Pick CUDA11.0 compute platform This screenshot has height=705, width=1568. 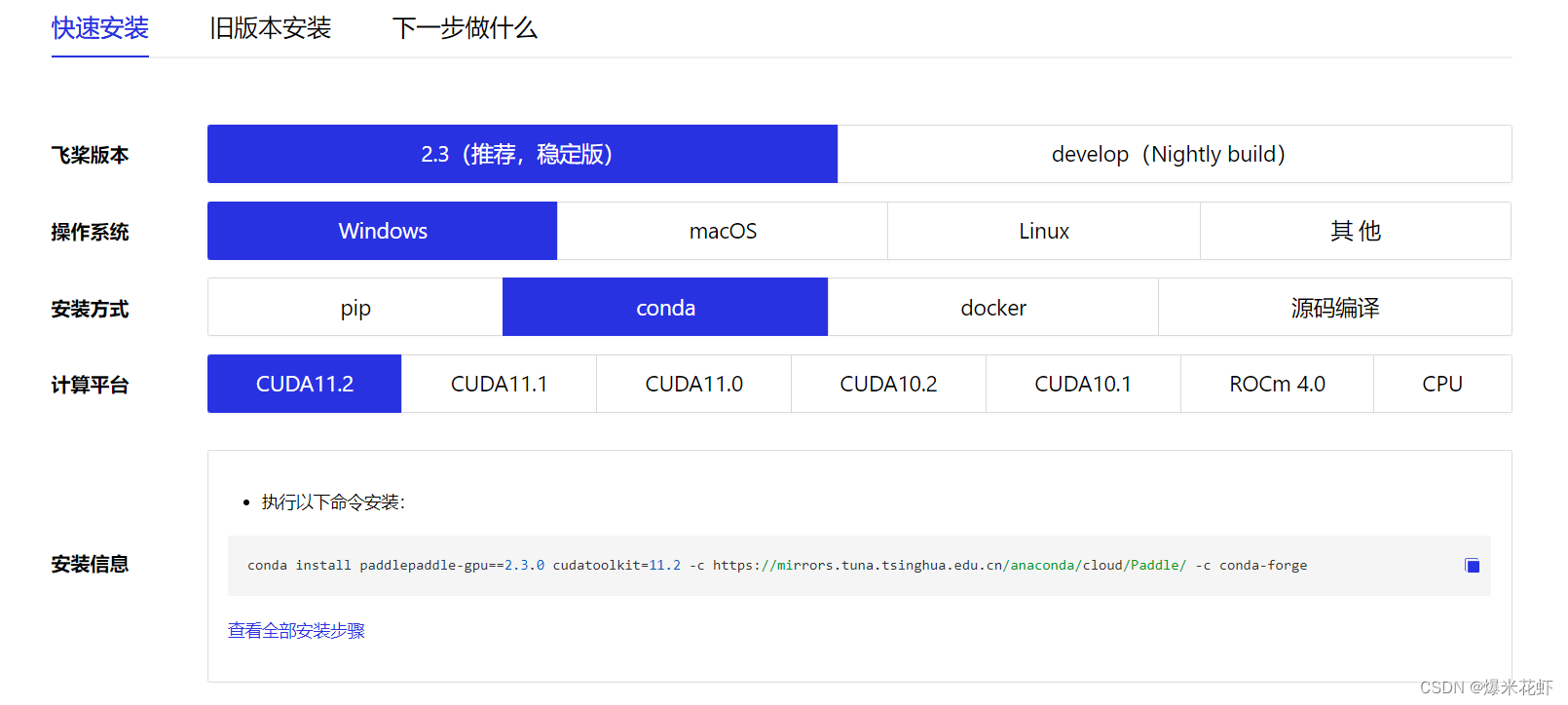pyautogui.click(x=694, y=384)
